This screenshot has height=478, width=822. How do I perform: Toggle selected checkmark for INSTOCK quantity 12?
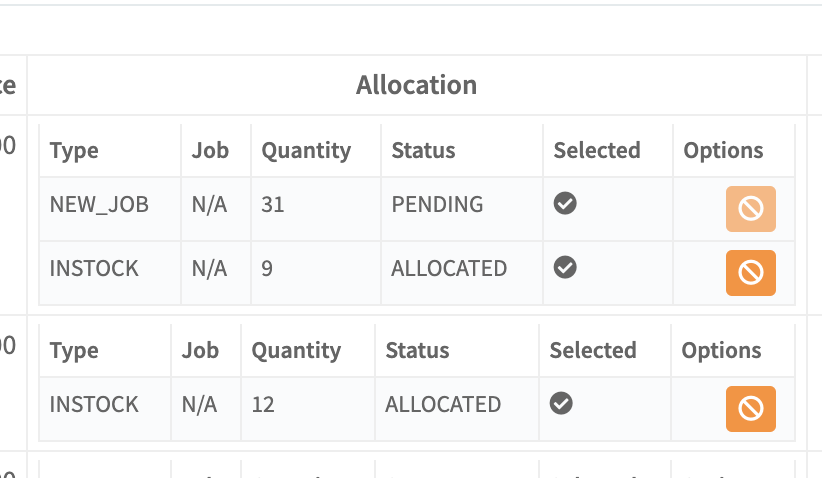561,403
